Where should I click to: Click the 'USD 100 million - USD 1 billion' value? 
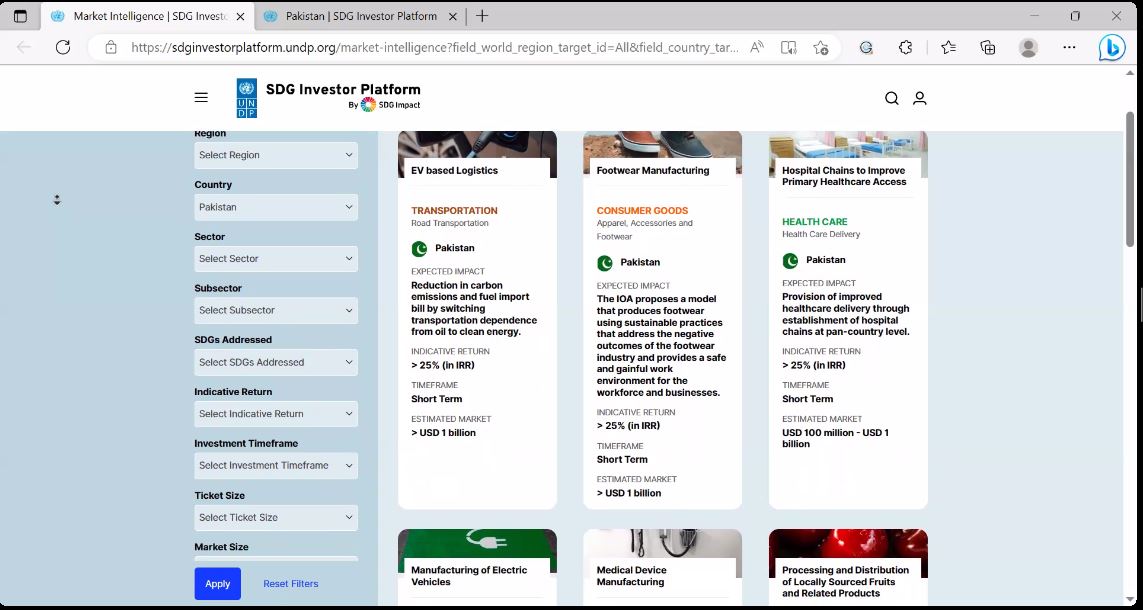pos(835,438)
